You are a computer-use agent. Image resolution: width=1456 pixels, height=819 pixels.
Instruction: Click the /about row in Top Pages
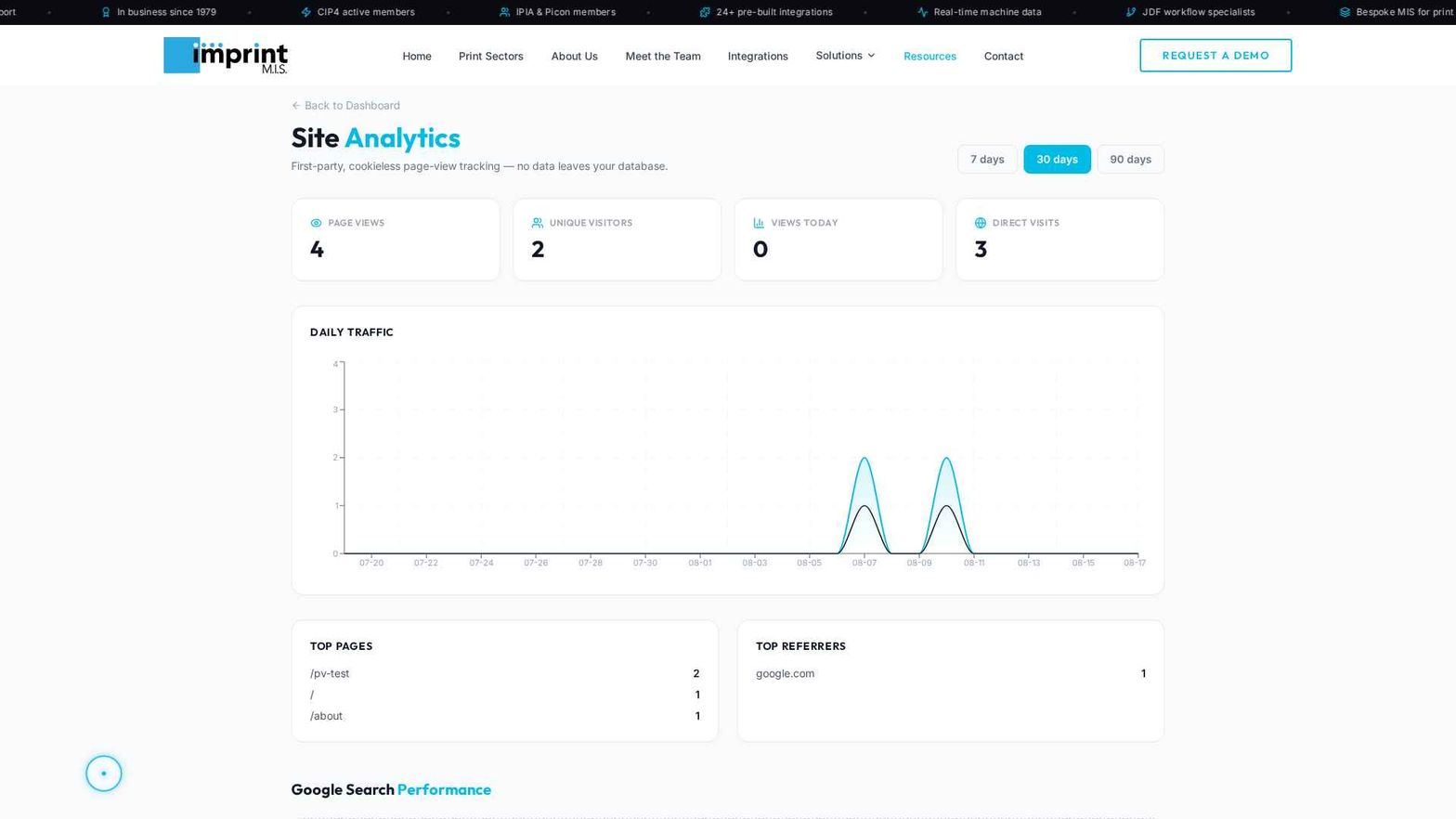click(x=505, y=716)
